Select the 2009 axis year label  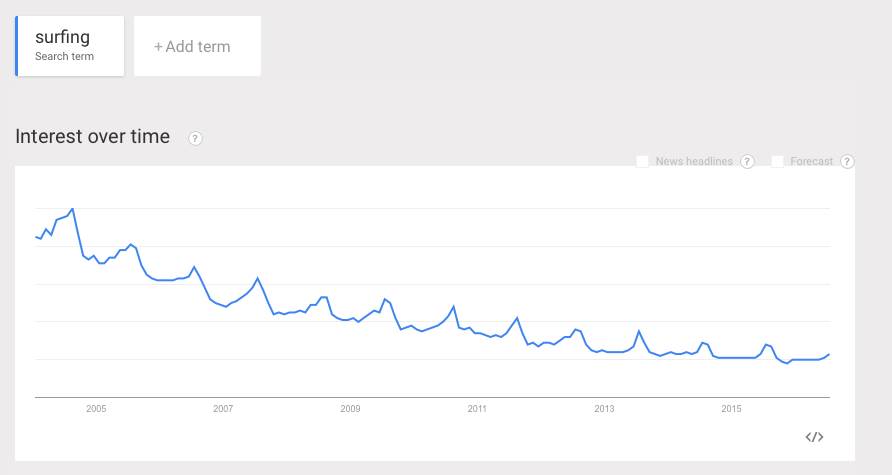click(x=350, y=408)
